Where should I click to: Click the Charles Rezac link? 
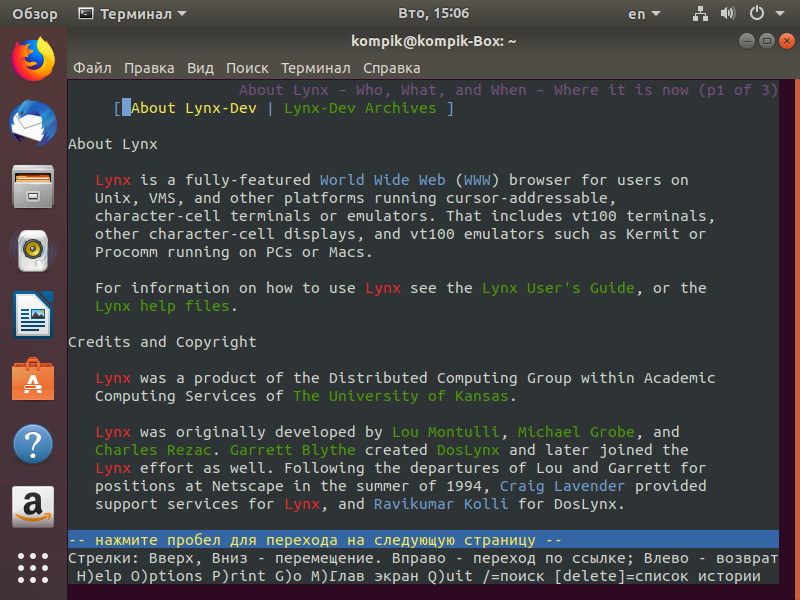pos(153,450)
